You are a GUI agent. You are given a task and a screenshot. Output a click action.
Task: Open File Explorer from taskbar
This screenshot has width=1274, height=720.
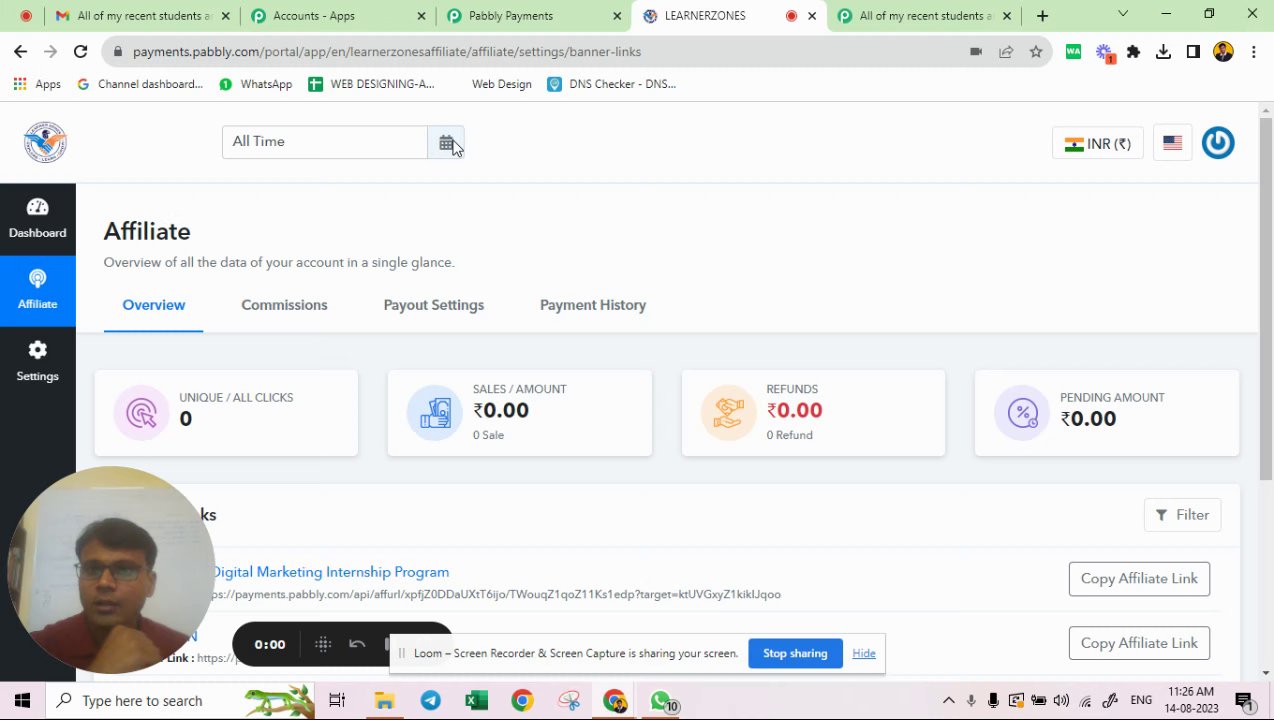384,701
